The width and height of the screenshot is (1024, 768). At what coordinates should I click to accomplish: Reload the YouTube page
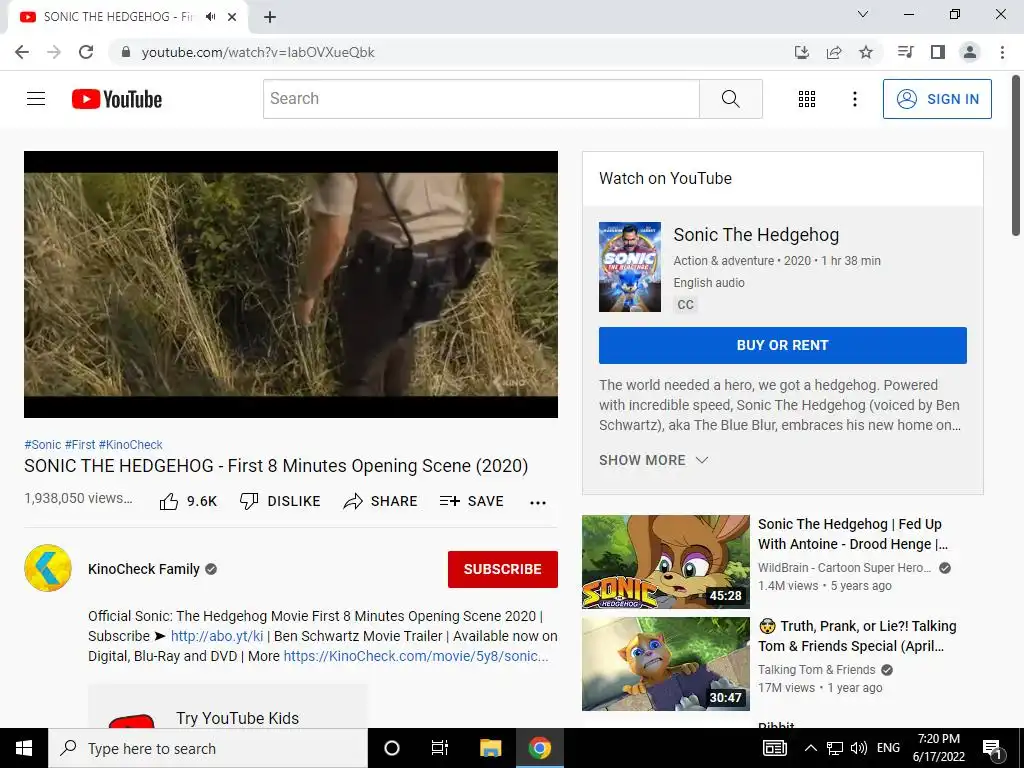86,52
